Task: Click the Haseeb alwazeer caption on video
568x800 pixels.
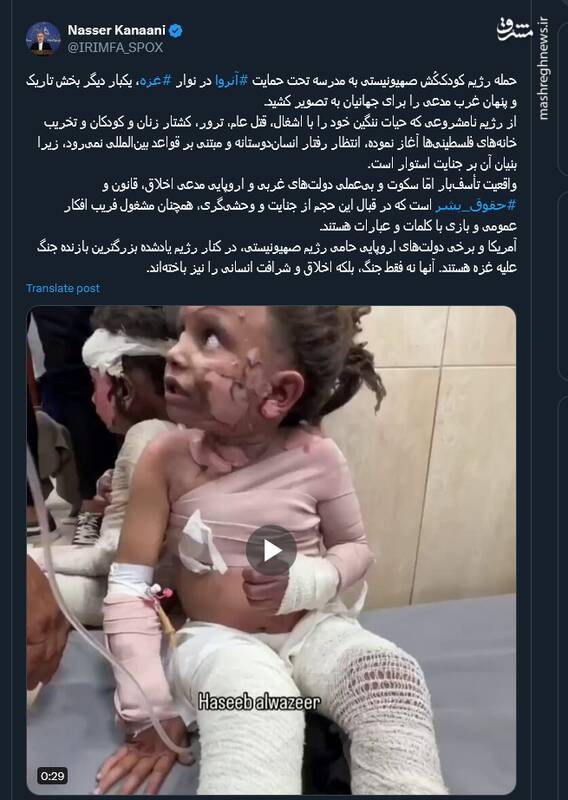Action: coord(259,702)
